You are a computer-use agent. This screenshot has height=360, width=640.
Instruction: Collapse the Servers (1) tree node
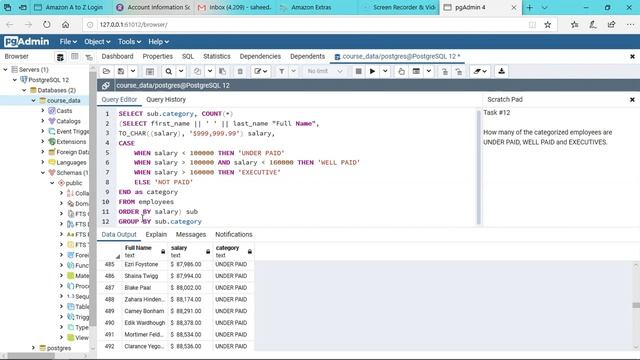coord(5,70)
